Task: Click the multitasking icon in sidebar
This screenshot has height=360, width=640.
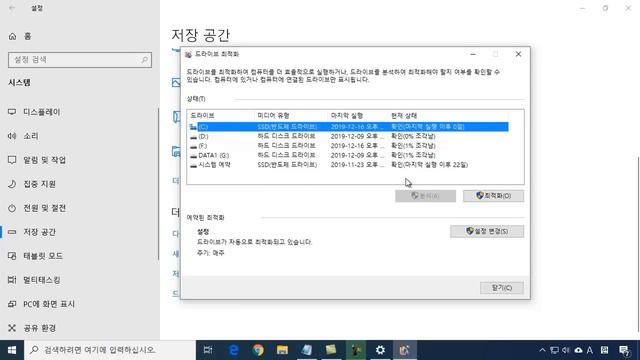Action: (12, 280)
